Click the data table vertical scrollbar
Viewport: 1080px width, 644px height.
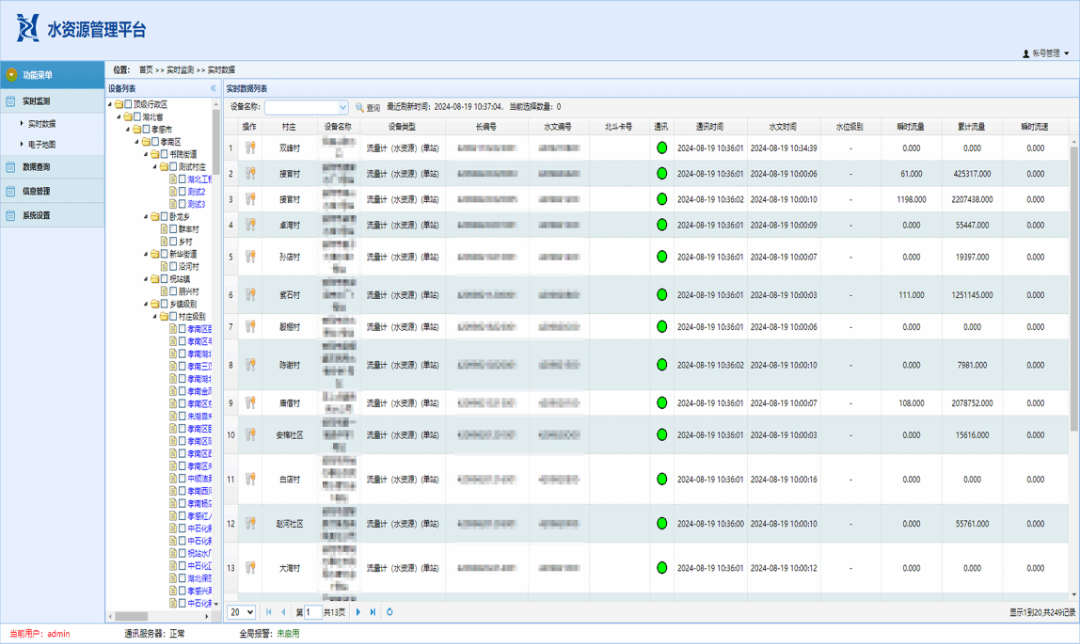1074,290
